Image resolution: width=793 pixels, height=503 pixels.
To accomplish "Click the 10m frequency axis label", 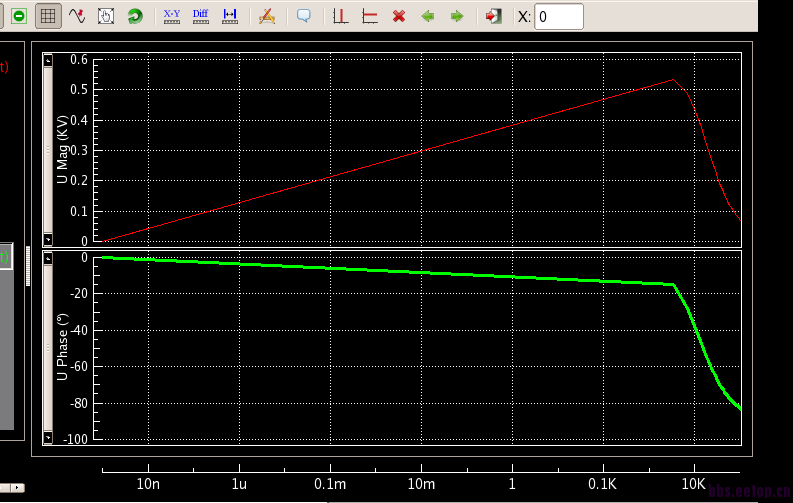I will [x=421, y=484].
